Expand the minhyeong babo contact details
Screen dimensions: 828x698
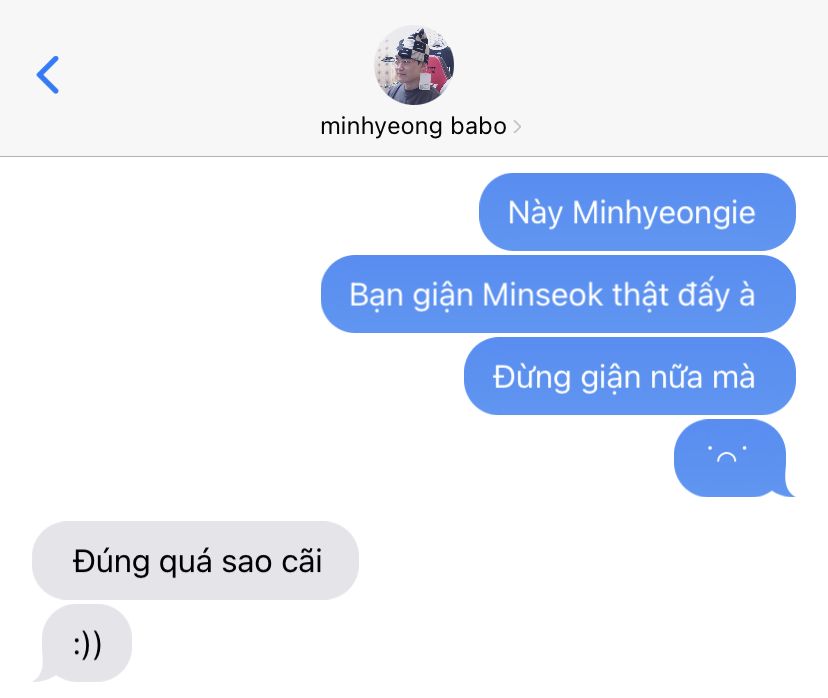(420, 127)
